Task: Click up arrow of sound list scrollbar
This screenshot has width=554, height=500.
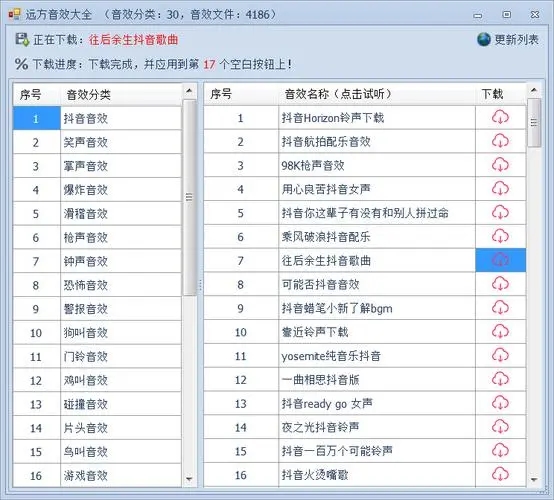Action: (534, 90)
